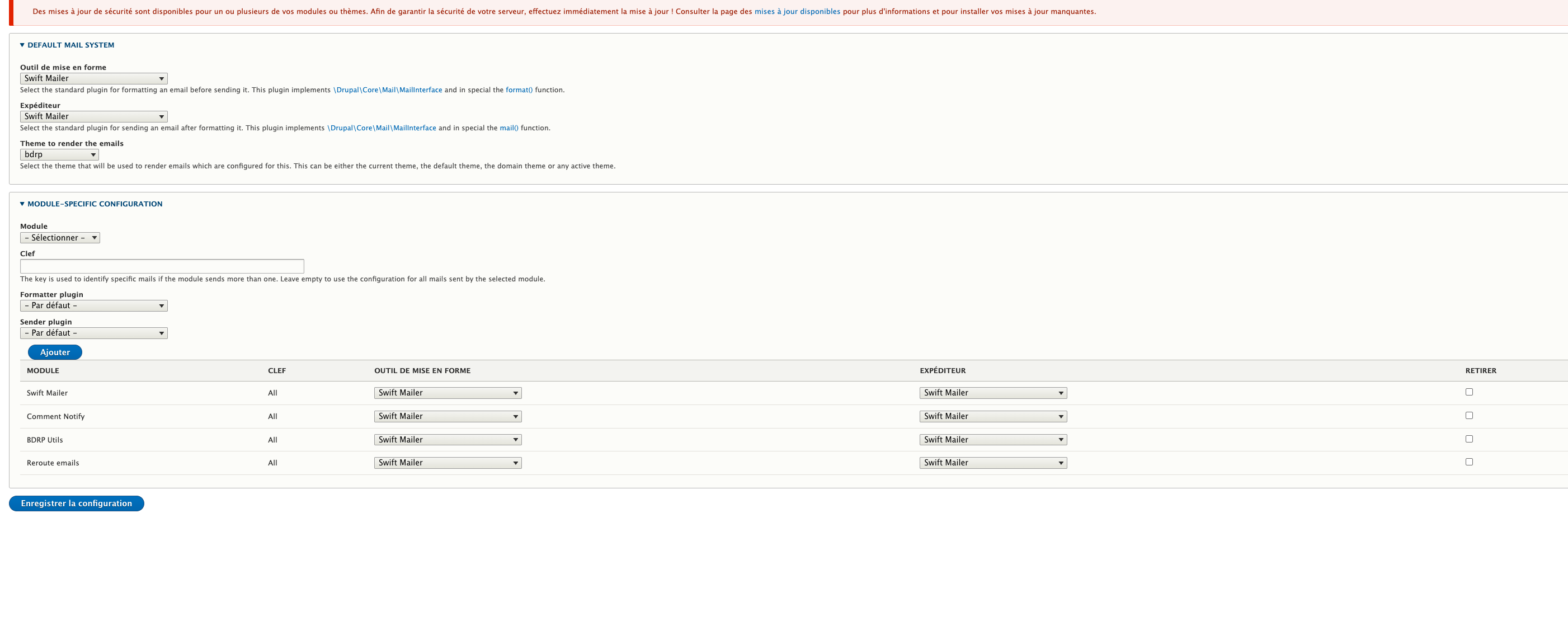Viewport: 1568px width, 640px height.
Task: Open the mises à jour disponibles link
Action: (x=797, y=12)
